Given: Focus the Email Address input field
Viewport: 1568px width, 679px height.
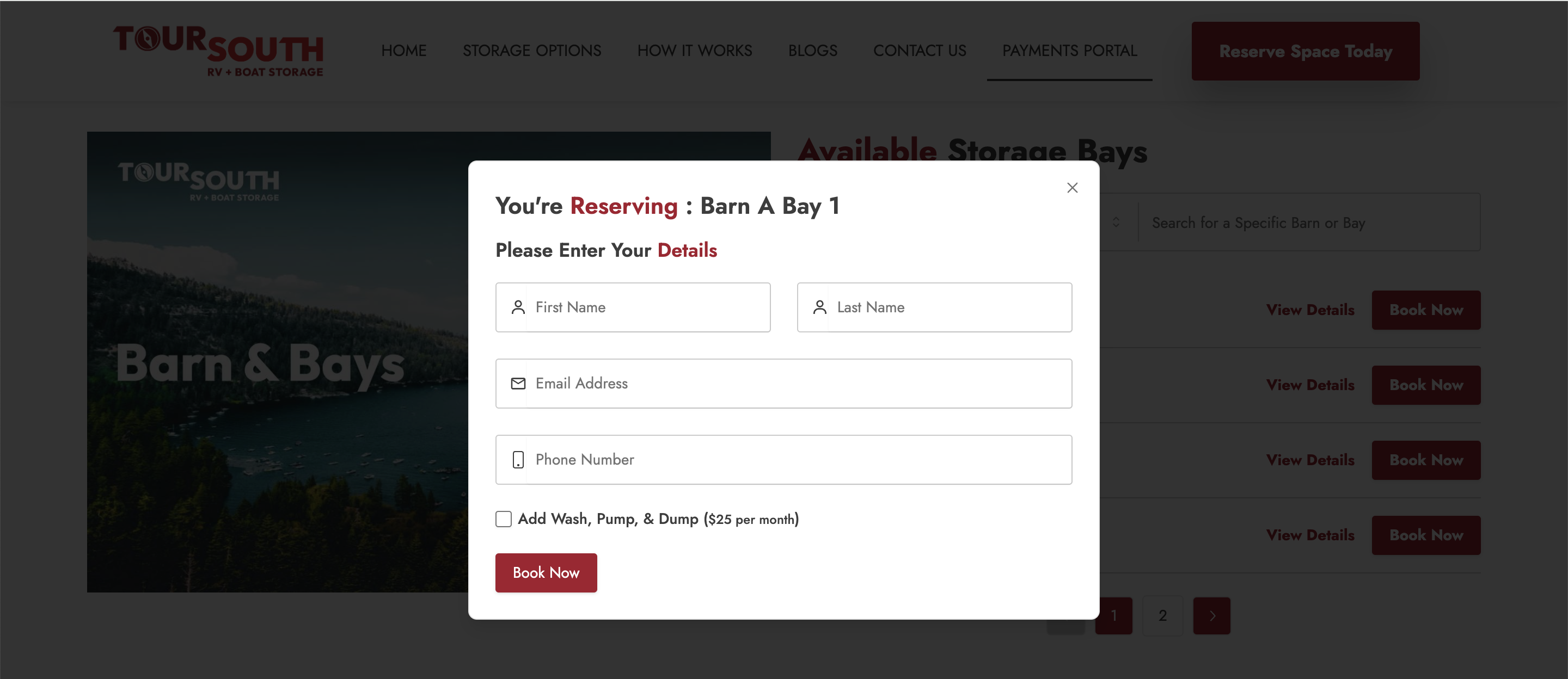Looking at the screenshot, I should click(x=798, y=384).
